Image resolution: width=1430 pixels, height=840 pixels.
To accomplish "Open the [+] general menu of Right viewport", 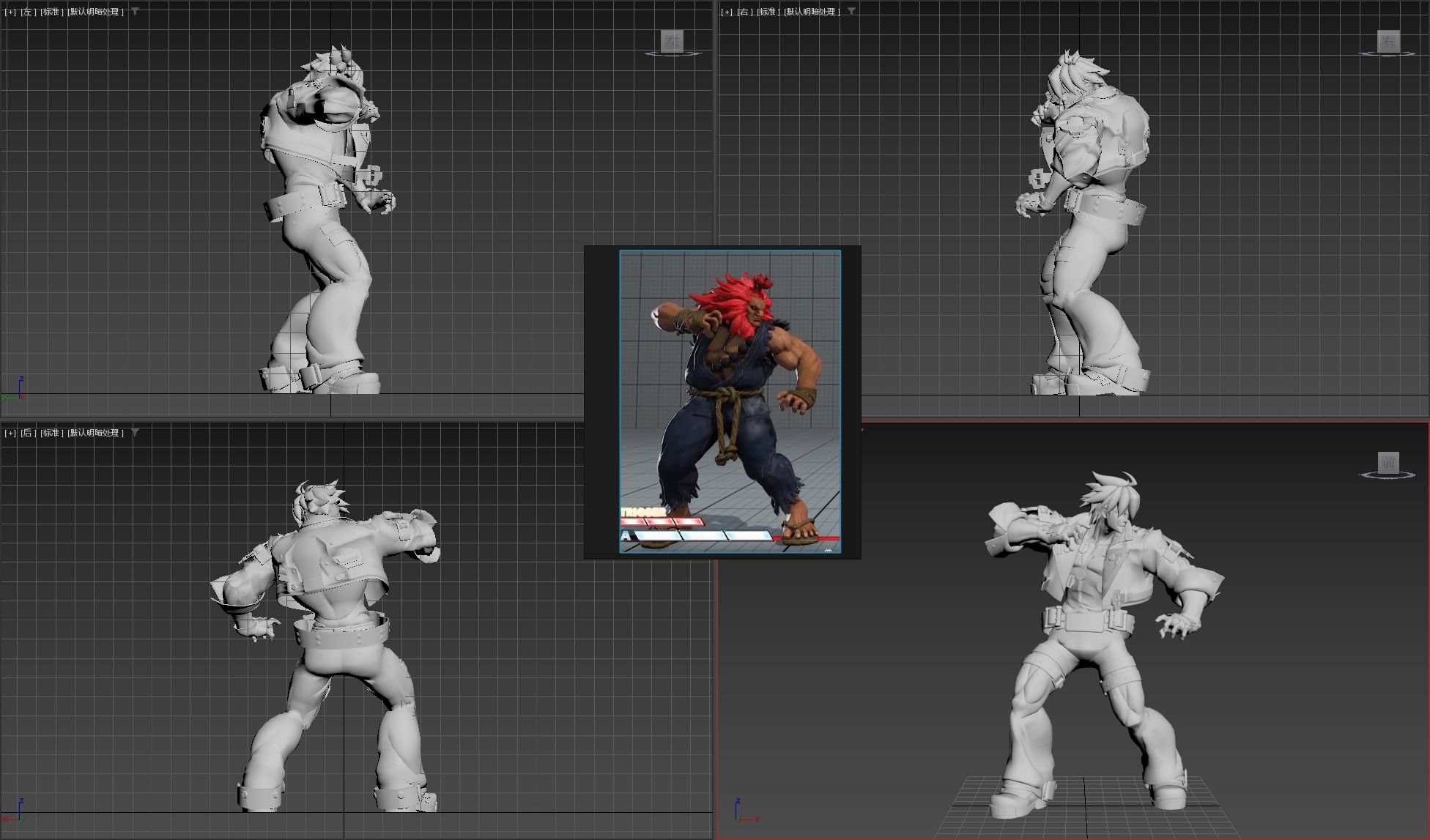I will pos(726,12).
